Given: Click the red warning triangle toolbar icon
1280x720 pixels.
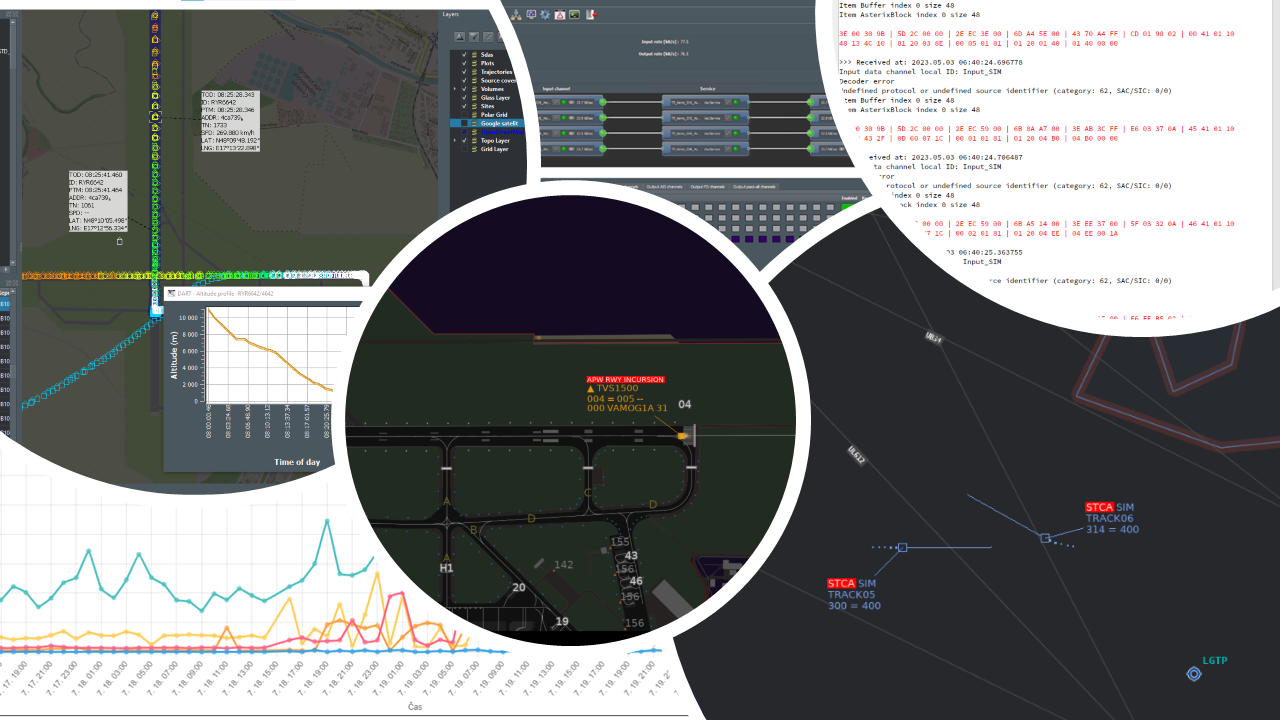Looking at the screenshot, I should pos(560,15).
